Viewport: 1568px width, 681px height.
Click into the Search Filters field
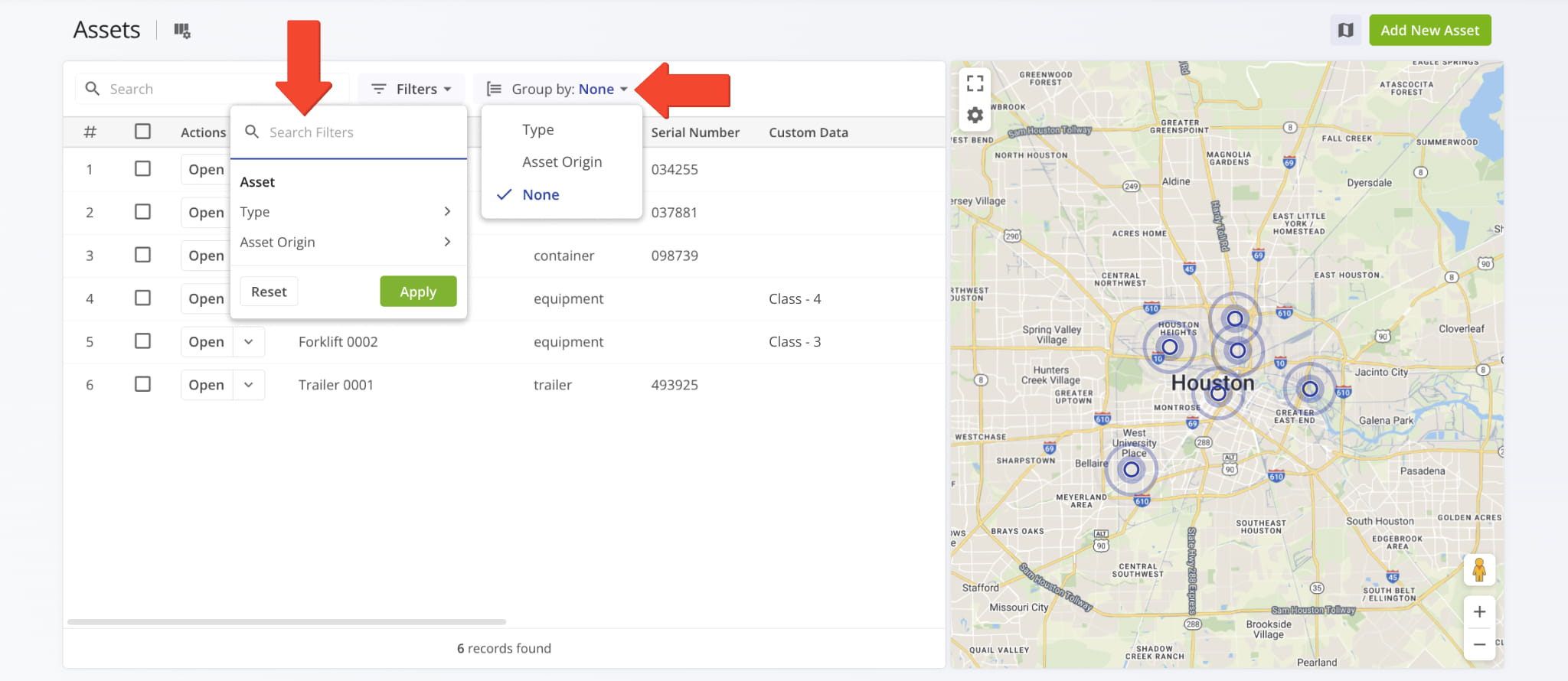point(360,132)
